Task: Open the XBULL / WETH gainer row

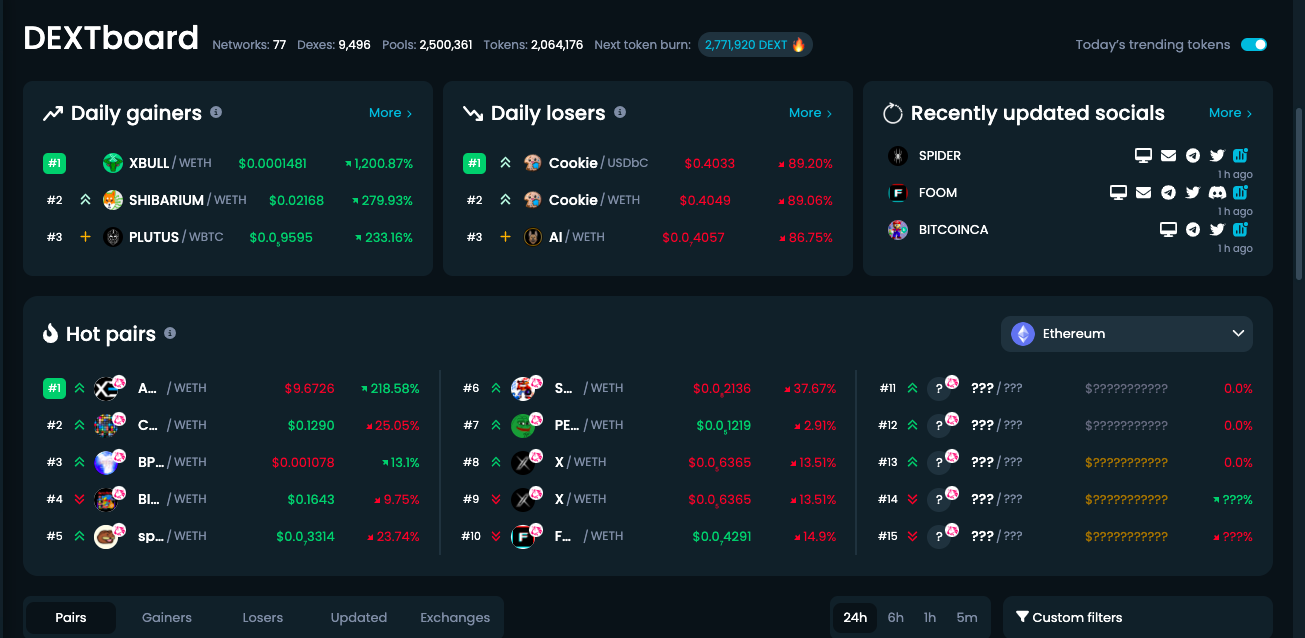Action: click(x=228, y=163)
